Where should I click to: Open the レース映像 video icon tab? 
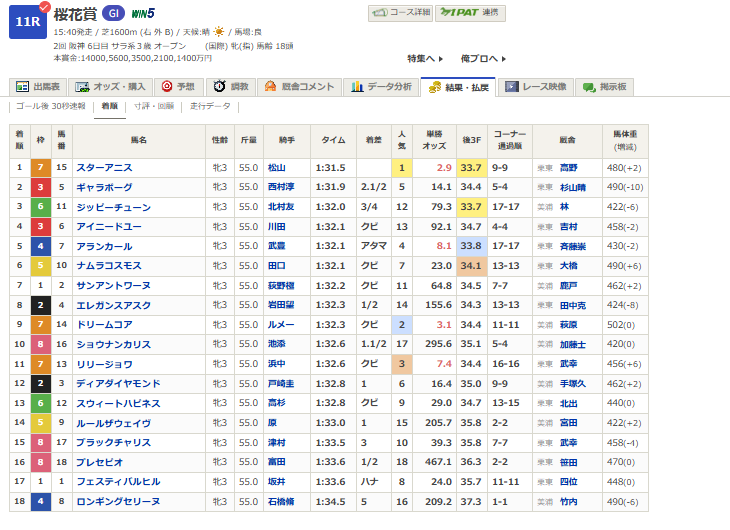535,87
